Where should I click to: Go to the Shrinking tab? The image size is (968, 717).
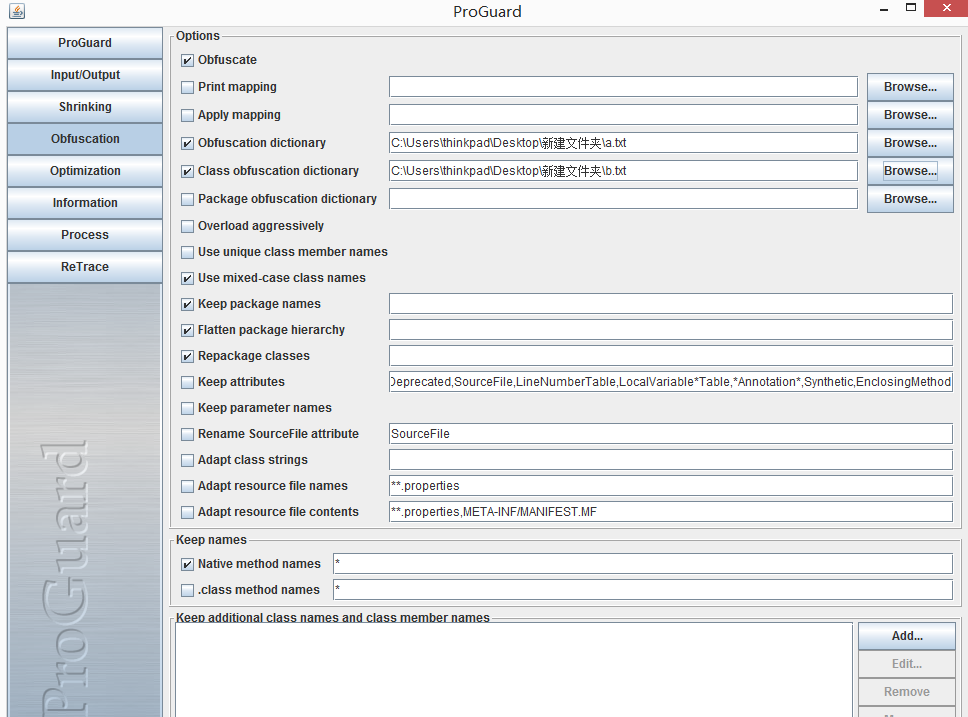click(85, 107)
